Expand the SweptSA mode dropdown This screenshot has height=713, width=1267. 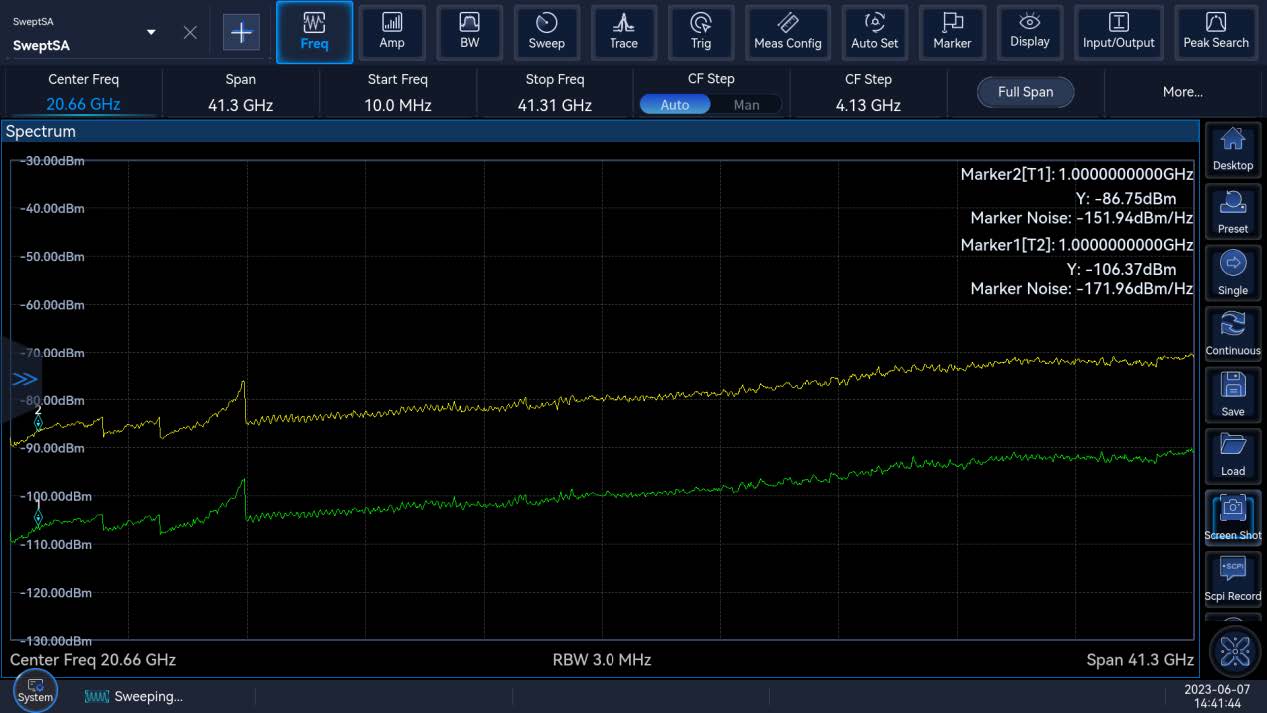click(151, 32)
